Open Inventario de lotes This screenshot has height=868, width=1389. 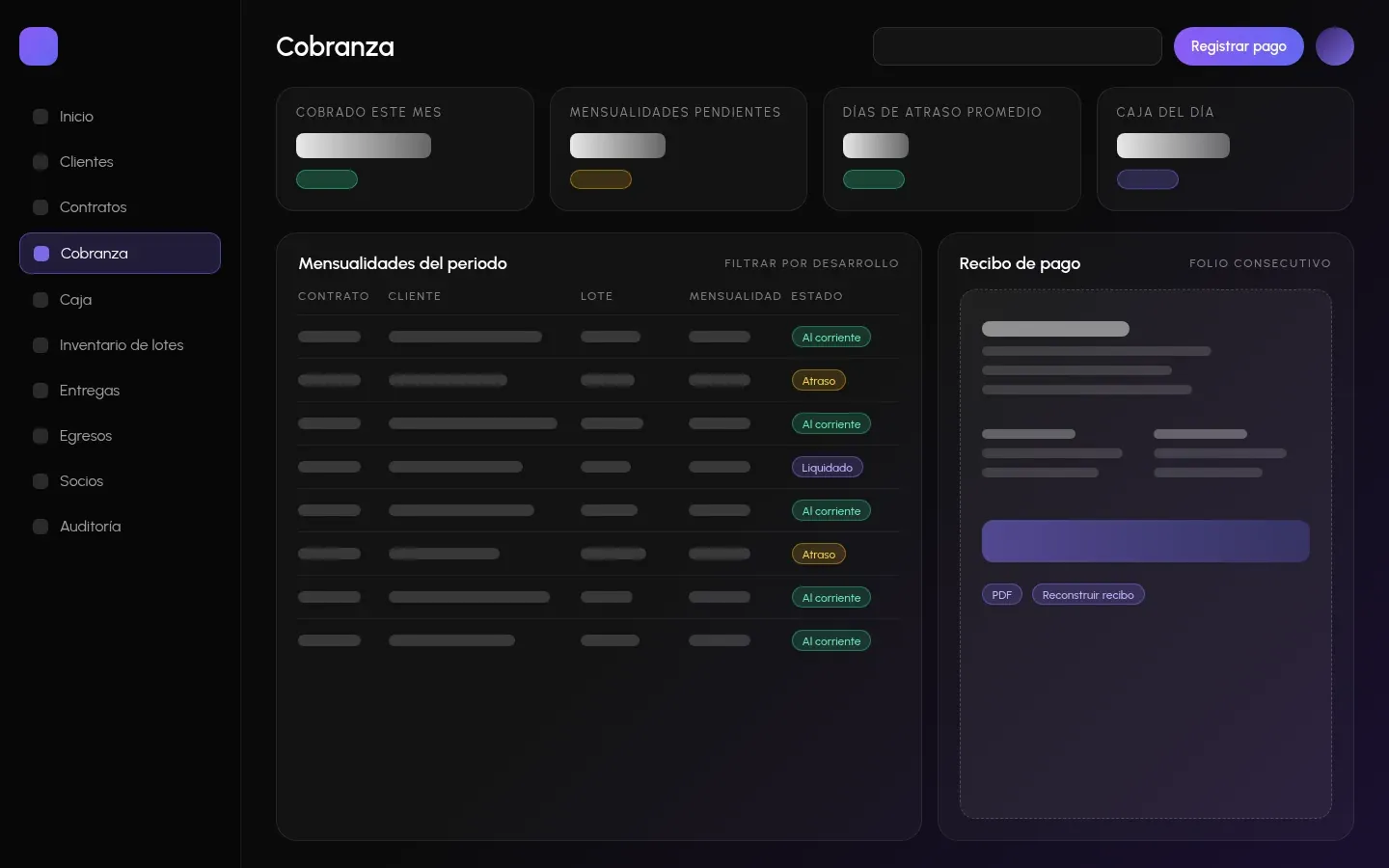tap(120, 345)
